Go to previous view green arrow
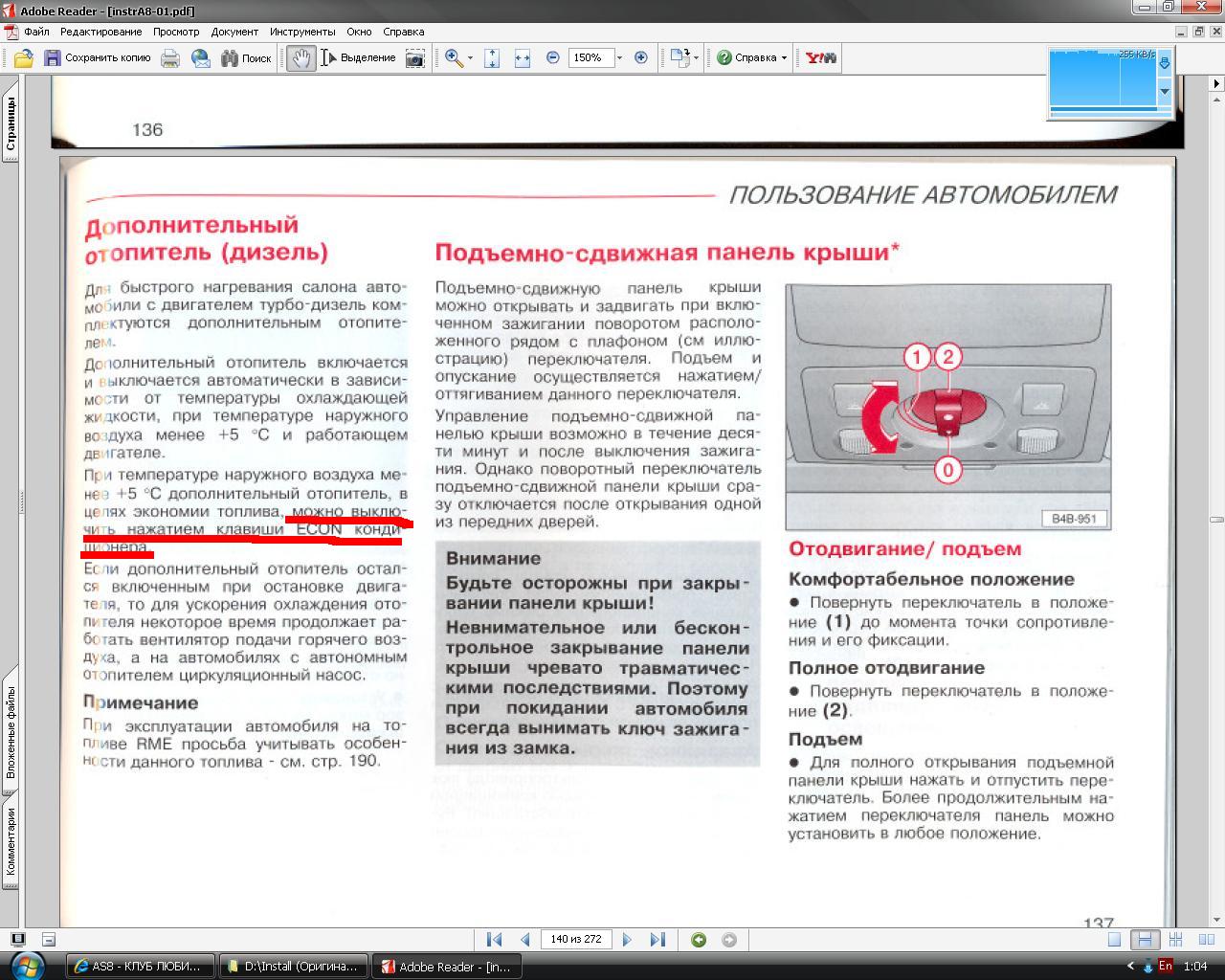 (x=699, y=940)
